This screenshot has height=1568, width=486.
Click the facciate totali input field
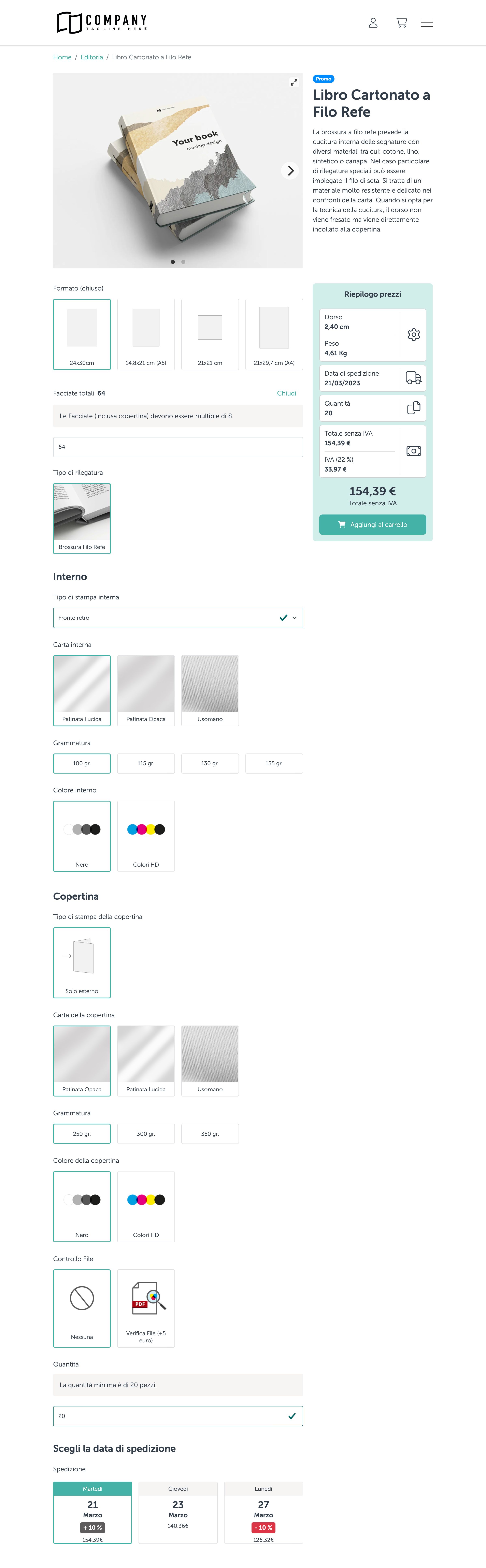coord(178,447)
